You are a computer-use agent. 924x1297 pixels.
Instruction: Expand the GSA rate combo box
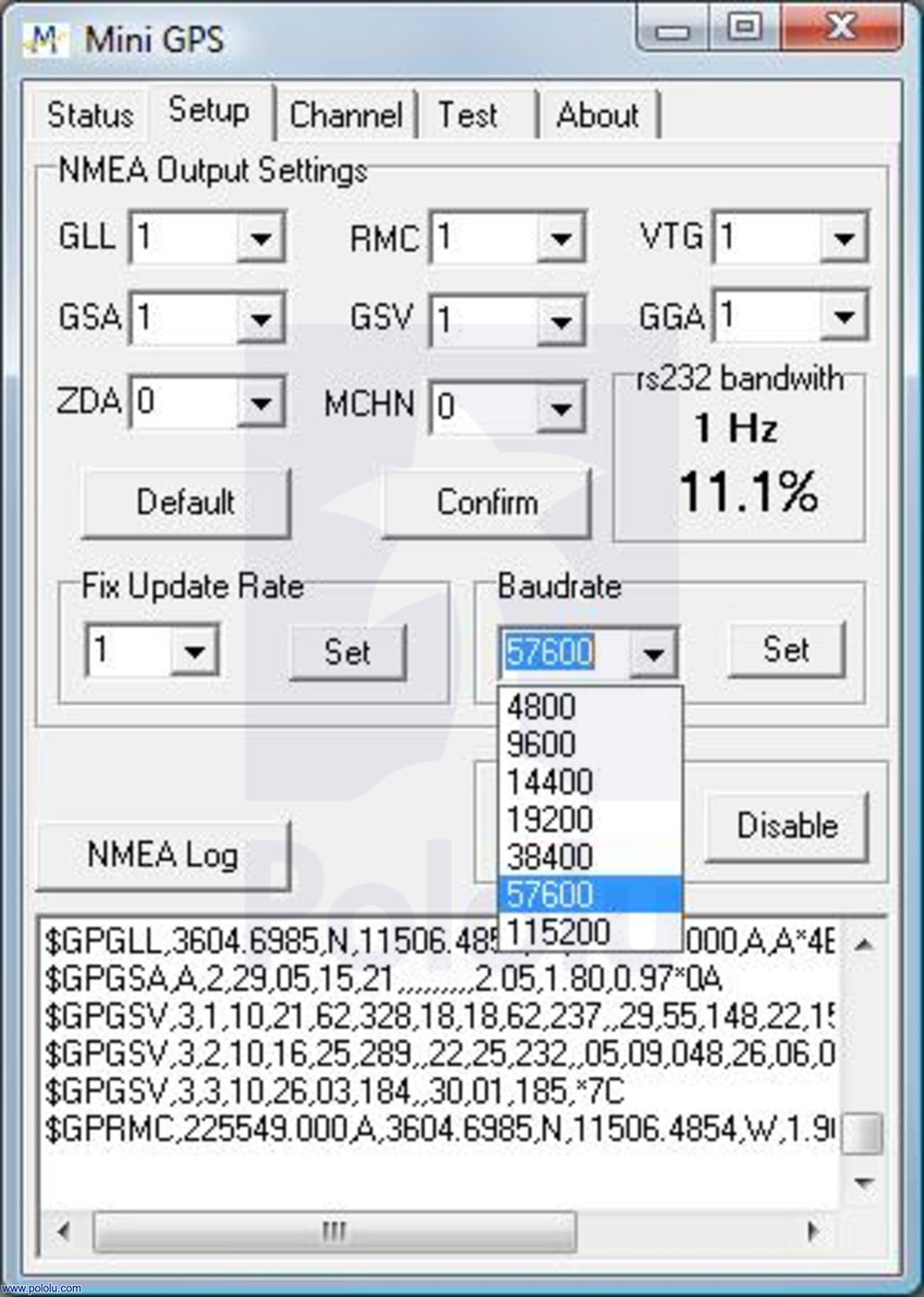[x=261, y=320]
